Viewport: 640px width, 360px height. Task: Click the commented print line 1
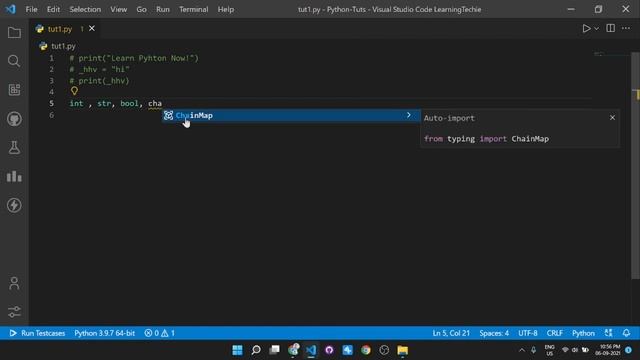(134, 58)
